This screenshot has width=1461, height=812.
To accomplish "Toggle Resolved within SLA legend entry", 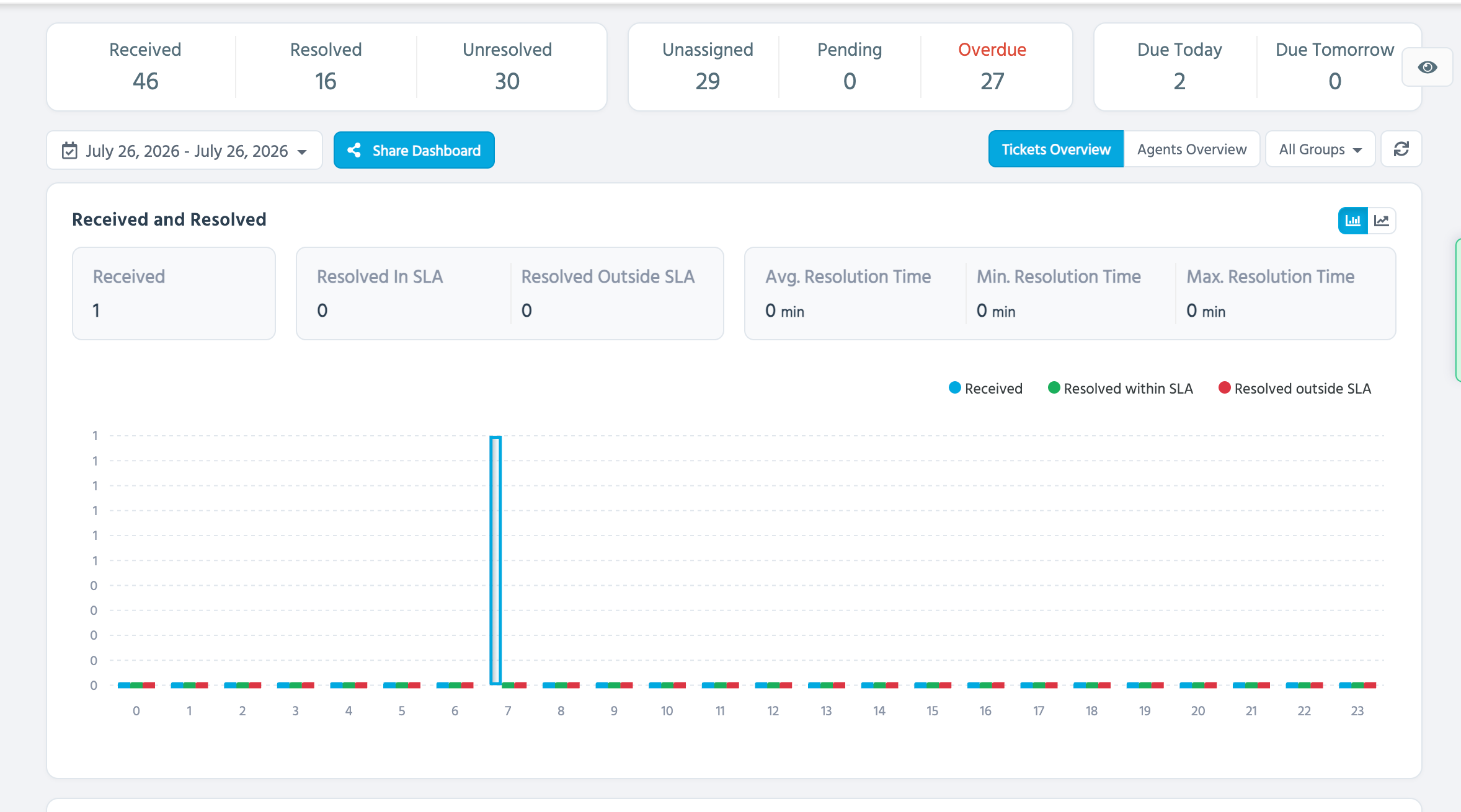I will coord(1121,389).
